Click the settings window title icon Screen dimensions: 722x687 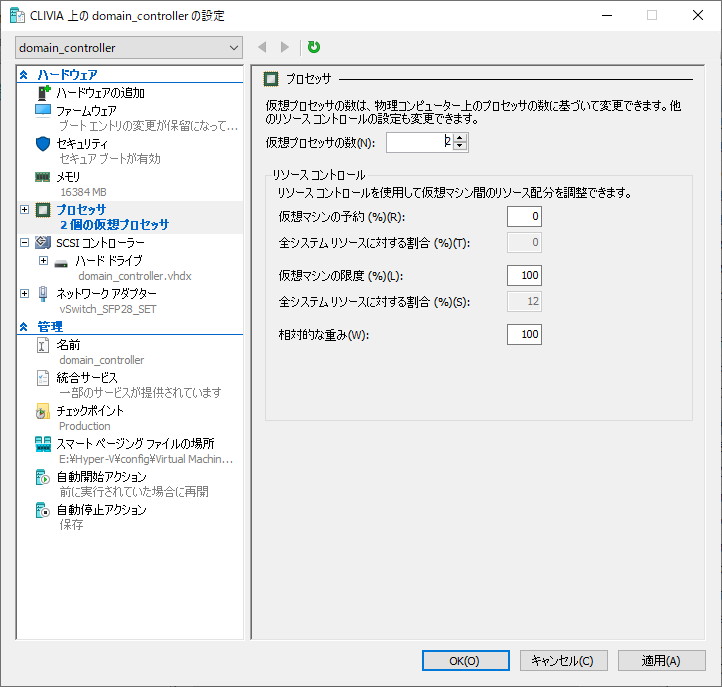[17, 16]
